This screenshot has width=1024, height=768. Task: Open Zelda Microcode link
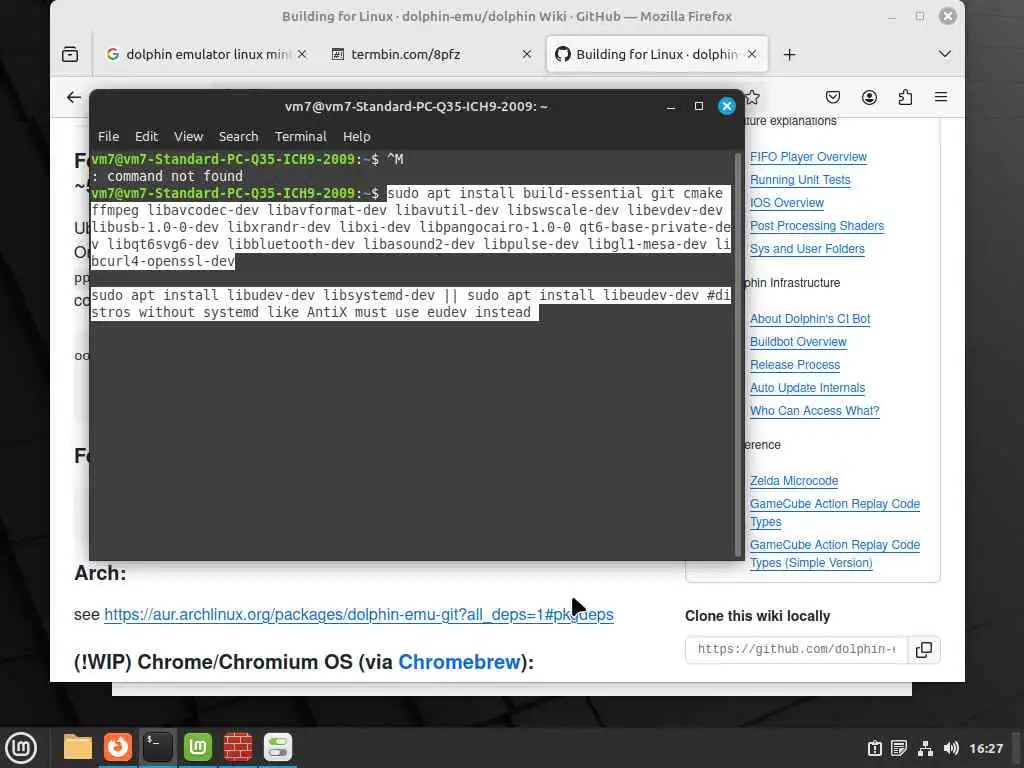[793, 481]
